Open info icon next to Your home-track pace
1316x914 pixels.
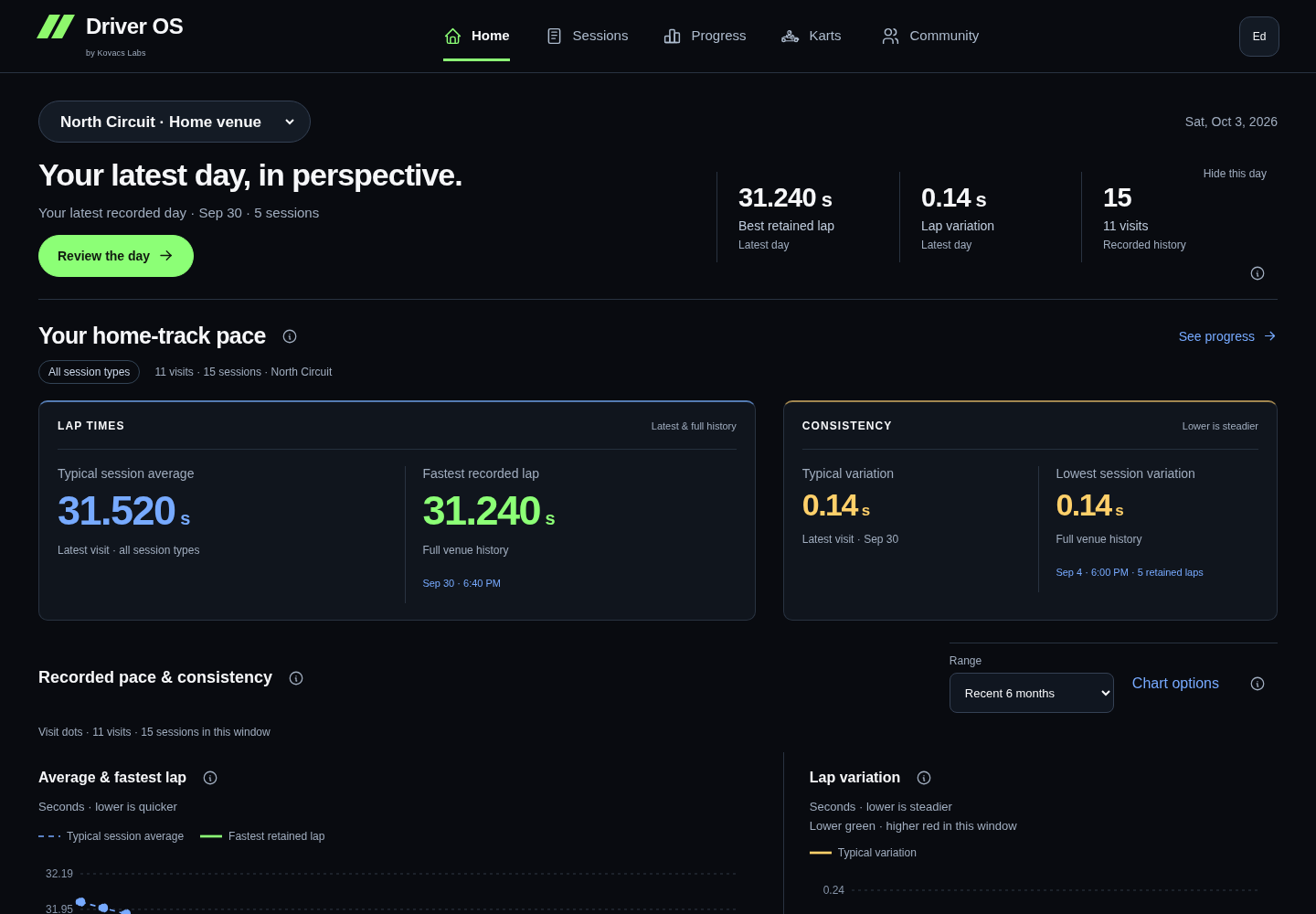coord(290,336)
